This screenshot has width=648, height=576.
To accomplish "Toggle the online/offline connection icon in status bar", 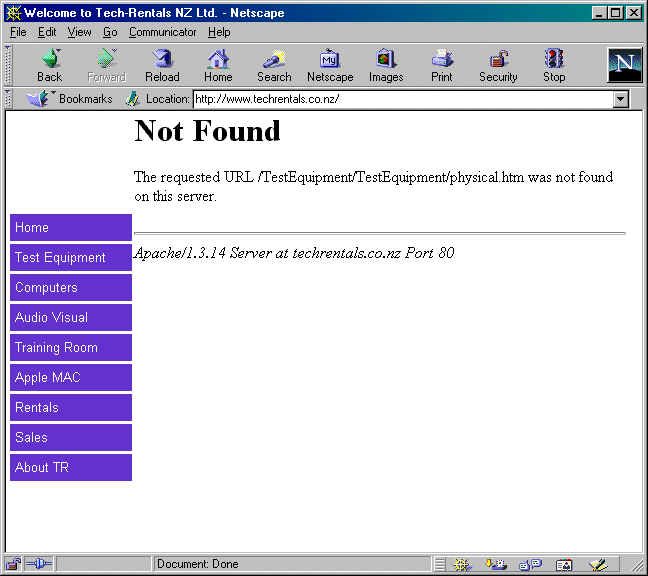I will (x=39, y=564).
